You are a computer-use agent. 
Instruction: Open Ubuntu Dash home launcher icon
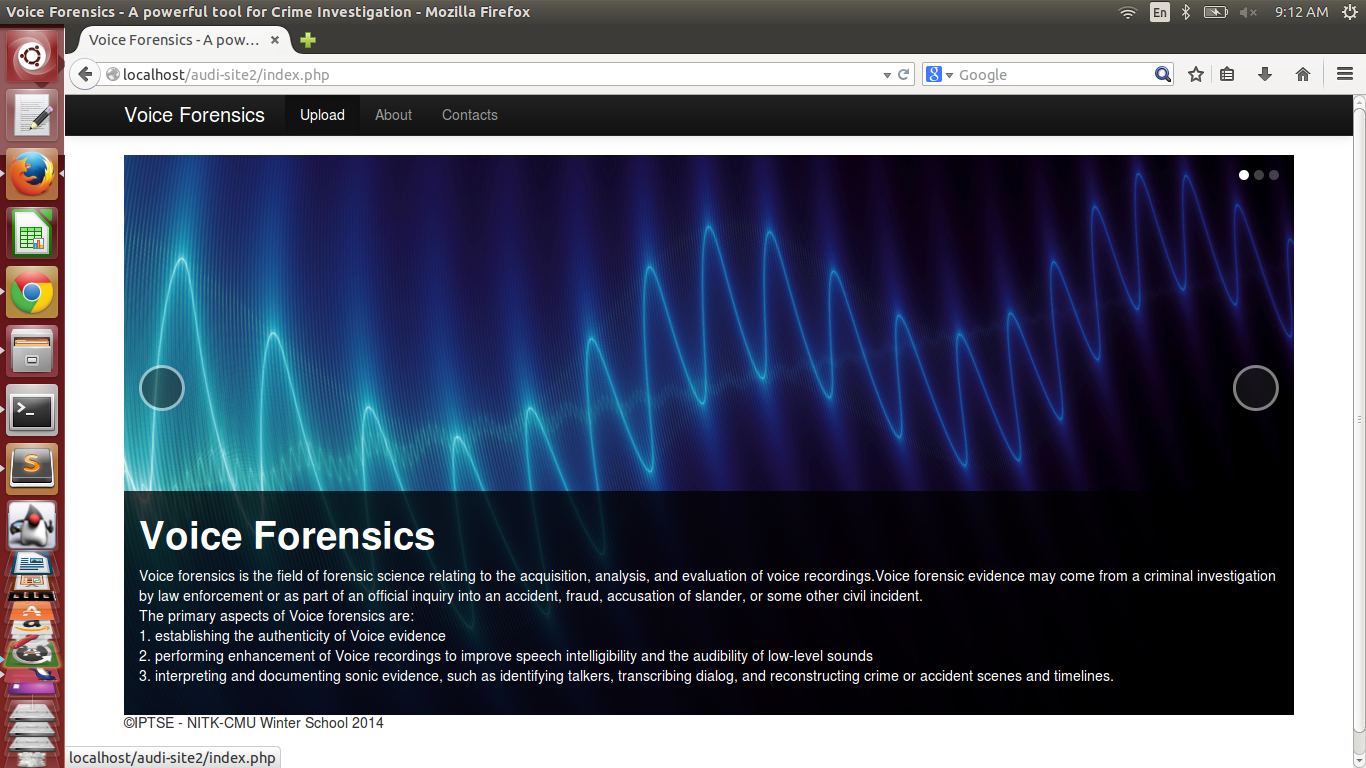tap(32, 56)
